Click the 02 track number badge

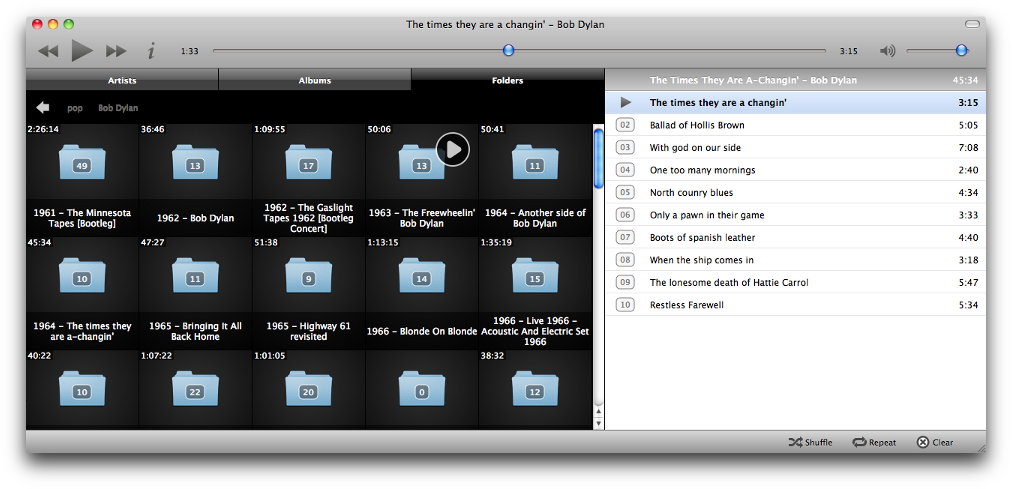(625, 125)
